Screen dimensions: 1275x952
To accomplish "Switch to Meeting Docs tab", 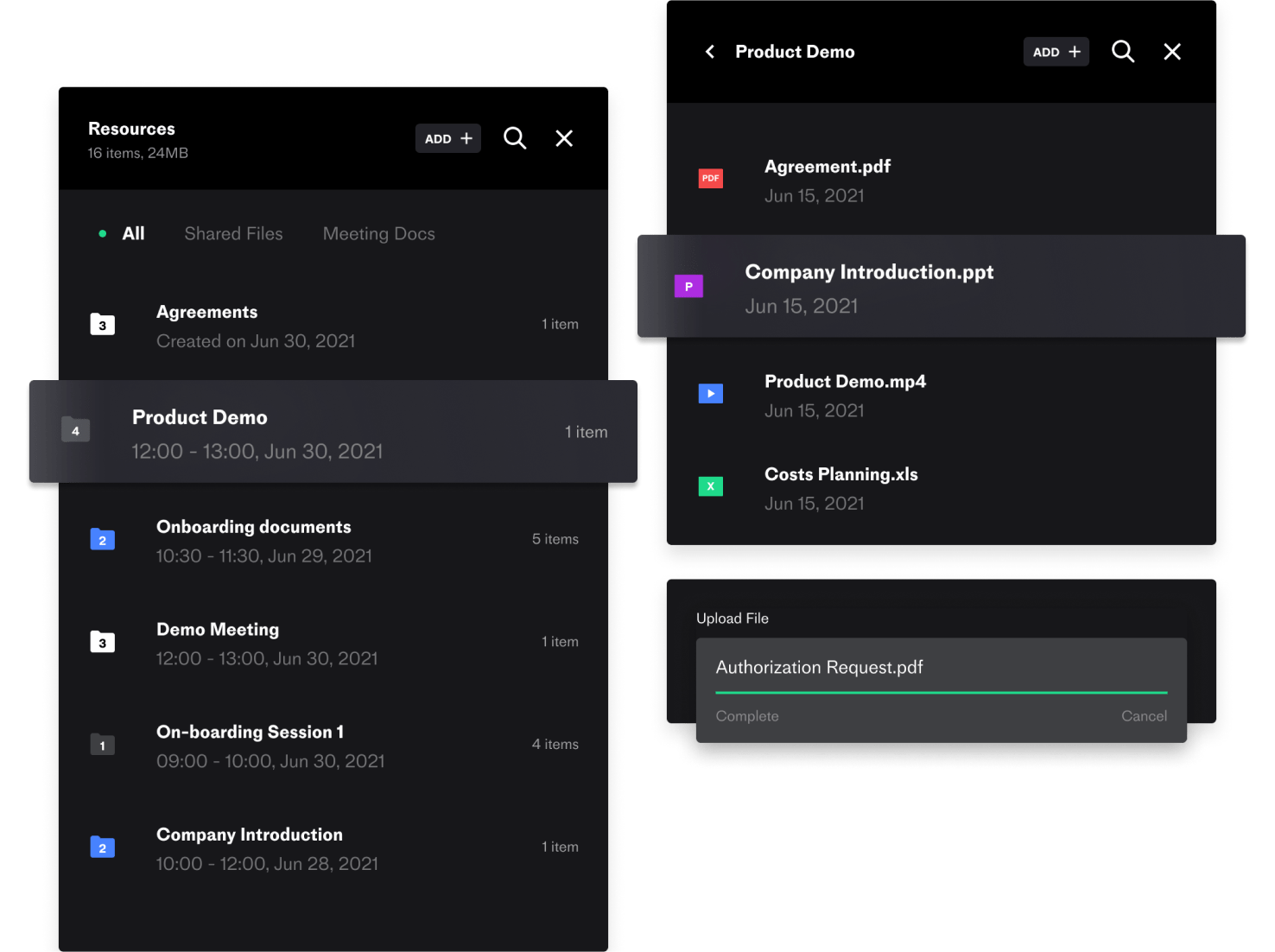I will point(378,233).
